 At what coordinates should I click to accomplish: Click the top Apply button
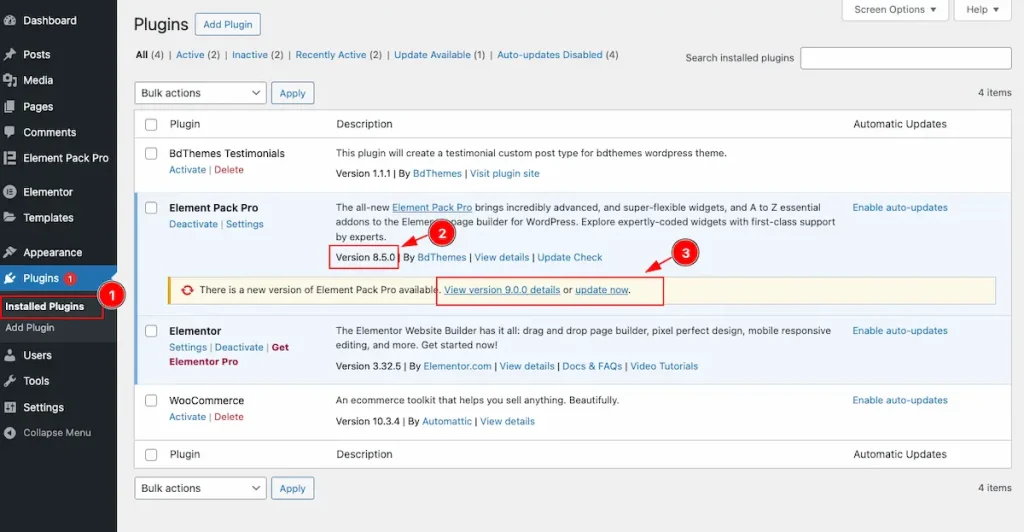tap(293, 93)
